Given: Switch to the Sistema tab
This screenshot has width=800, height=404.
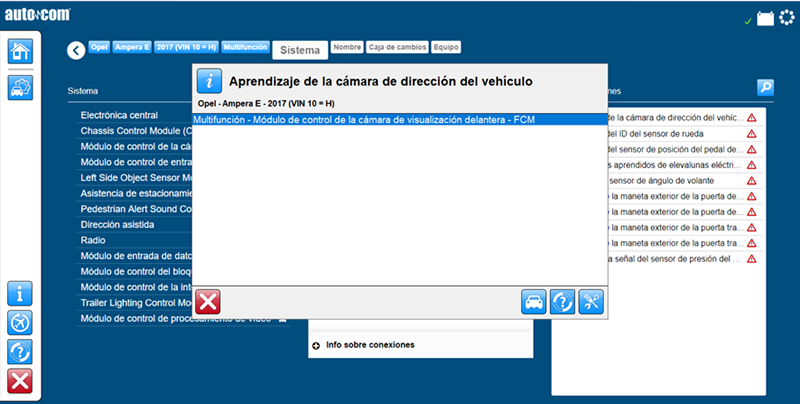Looking at the screenshot, I should click(x=300, y=50).
